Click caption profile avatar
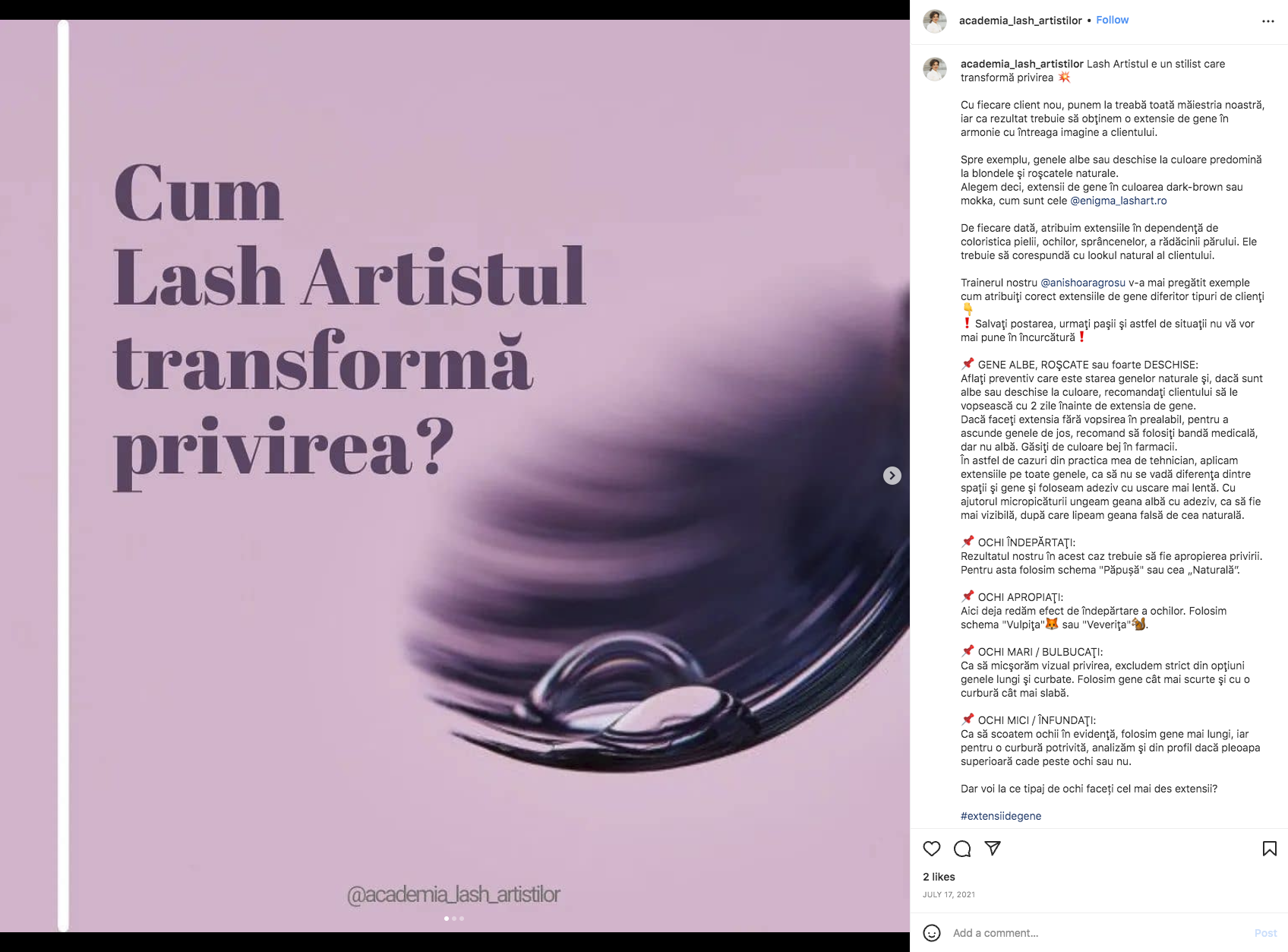This screenshot has width=1288, height=952. 935,69
